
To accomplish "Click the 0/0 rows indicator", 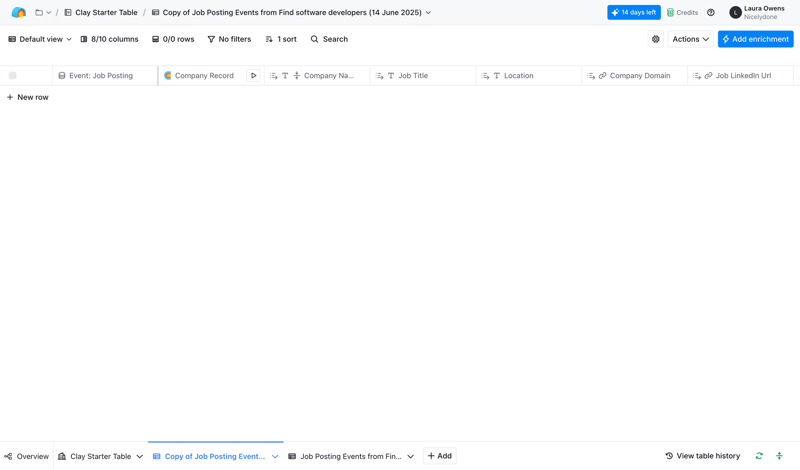I will coord(173,39).
